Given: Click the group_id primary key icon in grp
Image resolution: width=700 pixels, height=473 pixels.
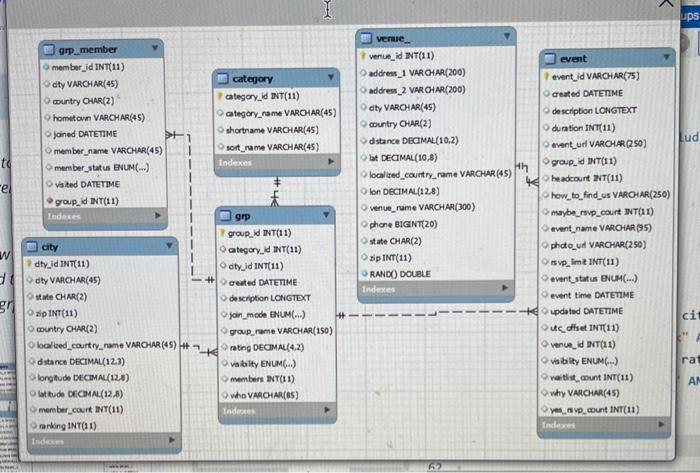Looking at the screenshot, I should [222, 232].
